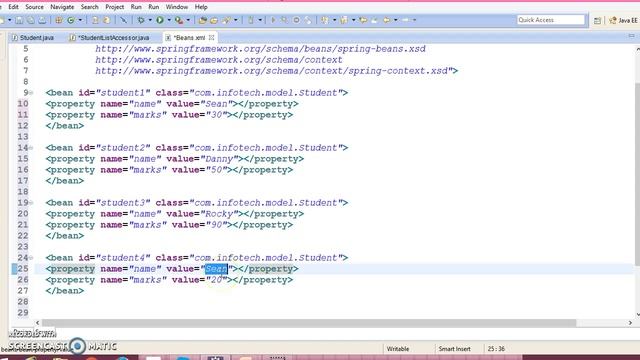This screenshot has height=360, width=640.
Task: Open the Help menu
Action: [x=201, y=7]
